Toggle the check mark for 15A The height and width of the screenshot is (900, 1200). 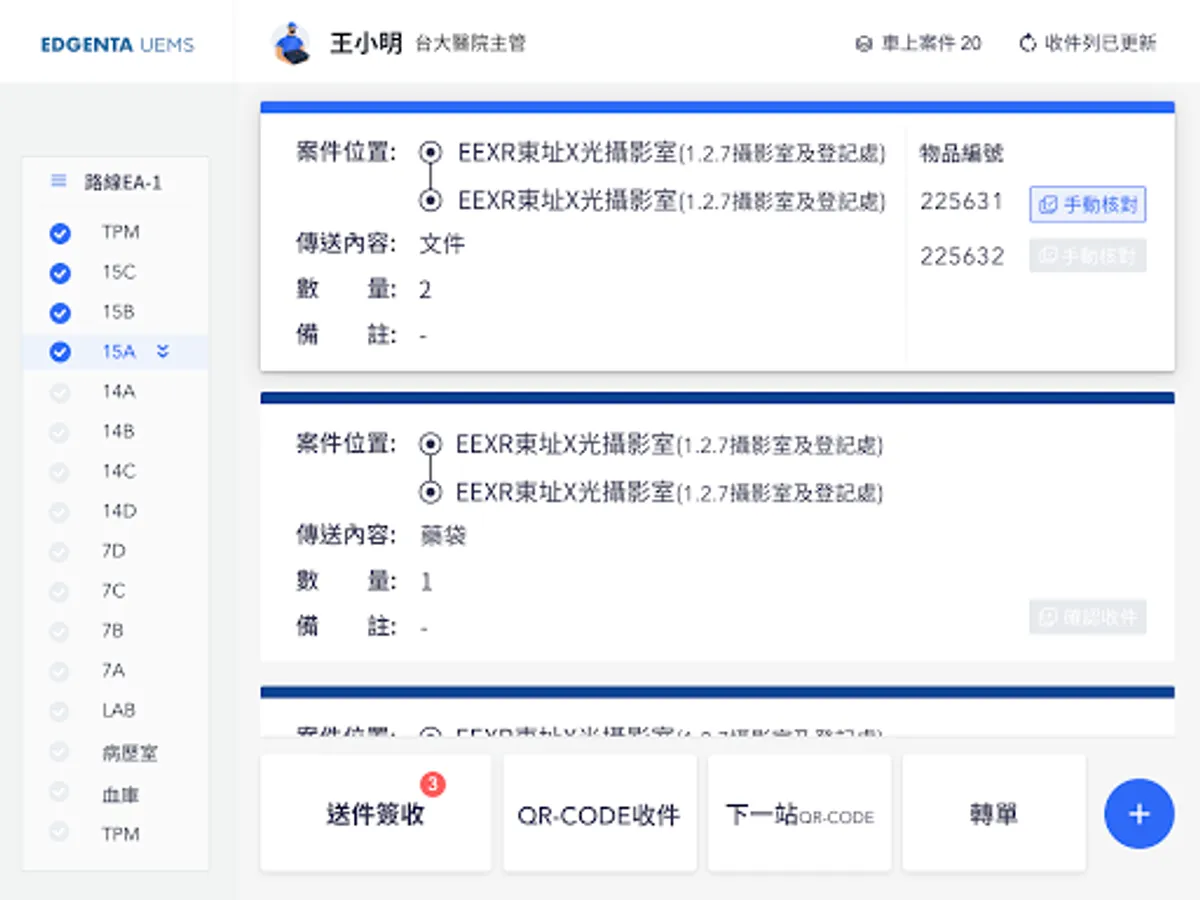point(60,352)
